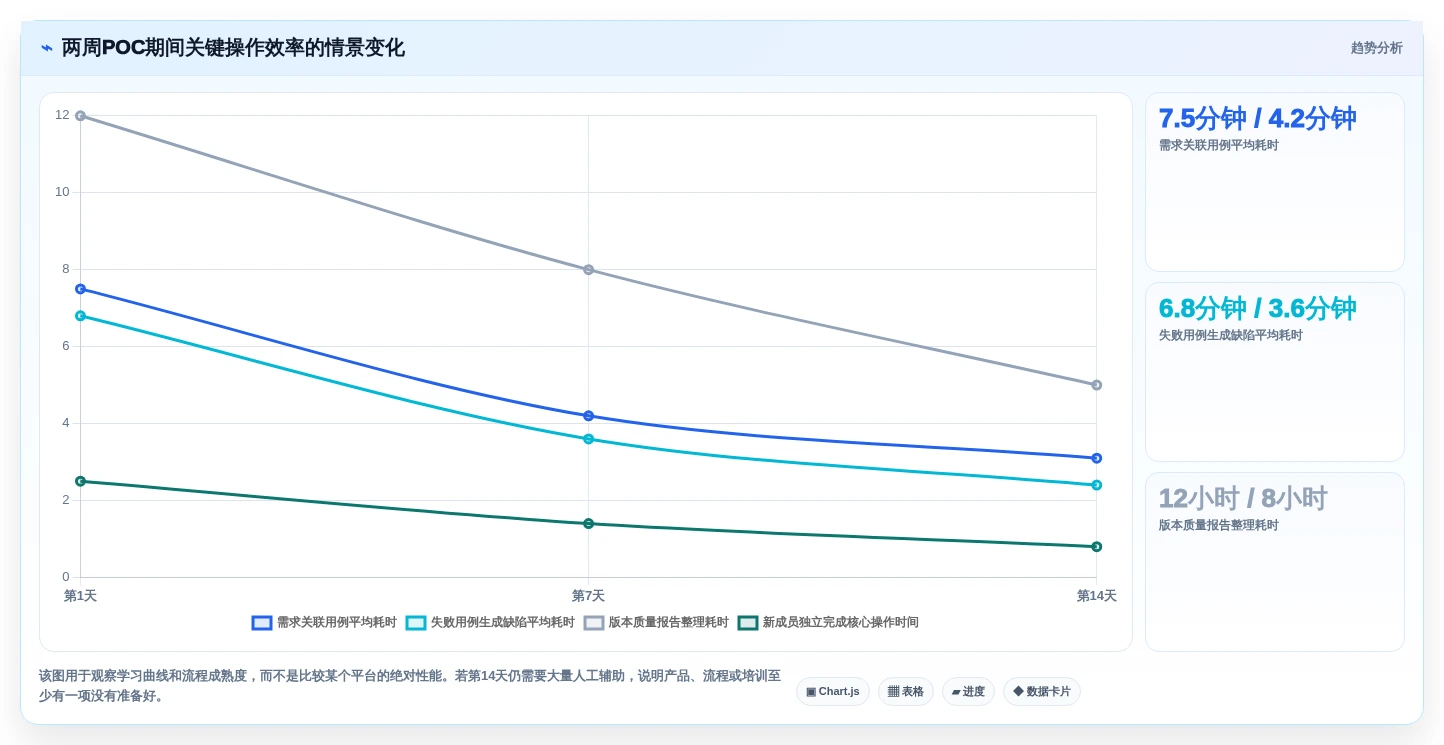The image size is (1444, 745).
Task: Click the title 两周POC期间关键操作效率的情景变化
Action: point(233,48)
